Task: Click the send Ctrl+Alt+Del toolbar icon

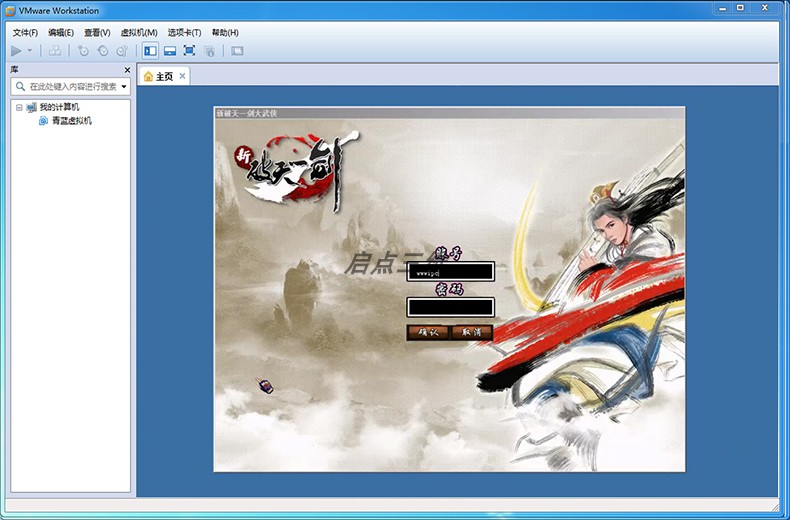Action: [55, 51]
